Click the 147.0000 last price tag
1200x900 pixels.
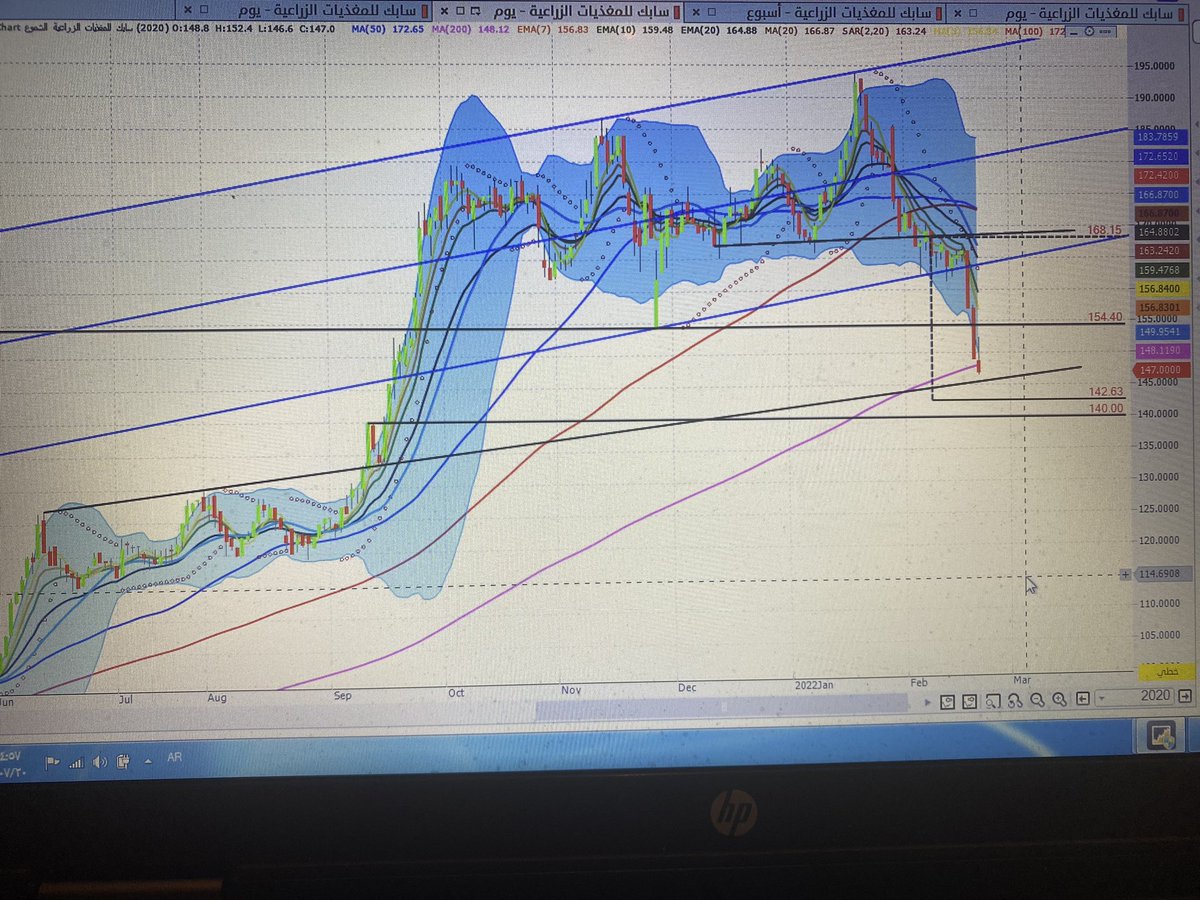click(1162, 370)
